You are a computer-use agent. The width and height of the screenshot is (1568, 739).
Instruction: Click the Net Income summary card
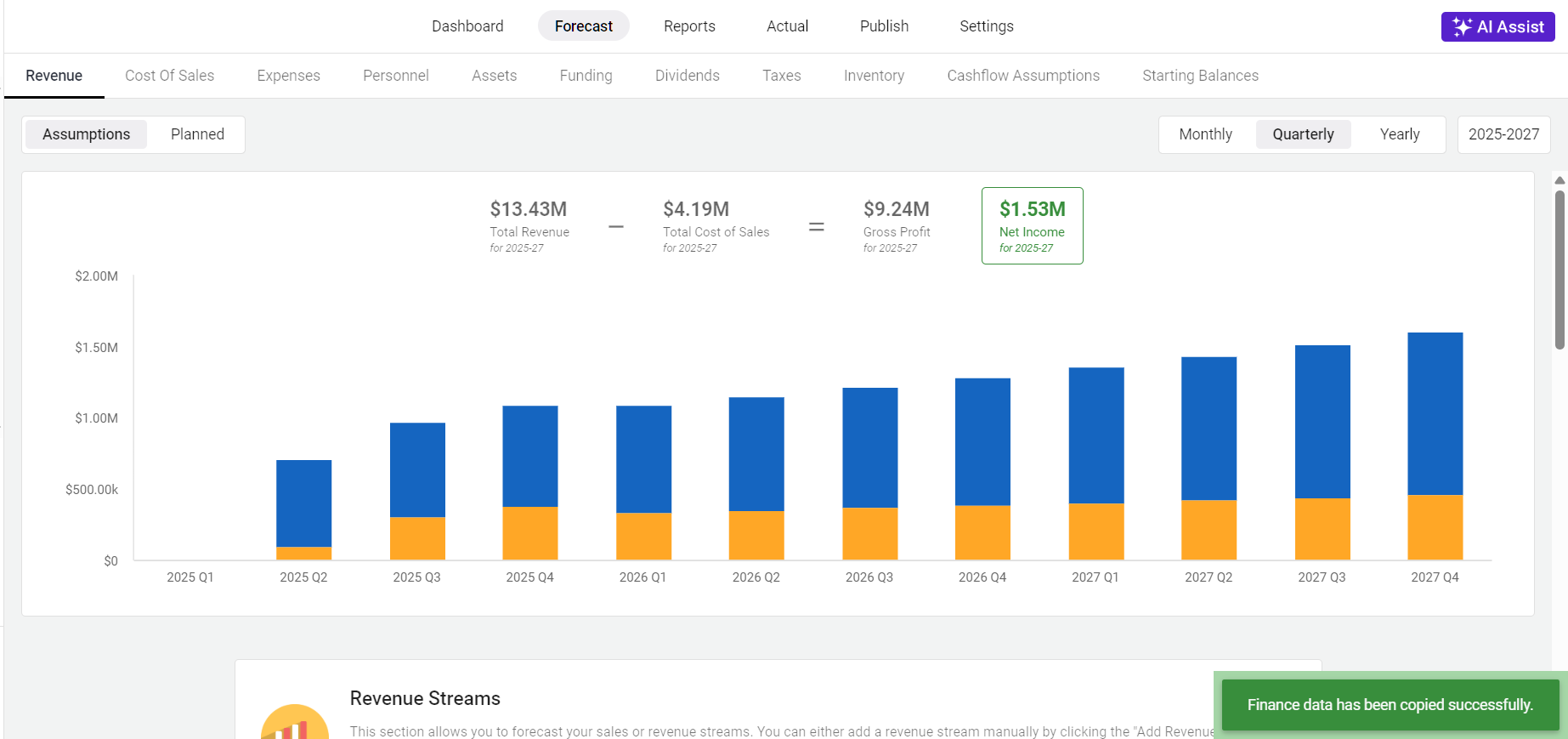coord(1032,225)
